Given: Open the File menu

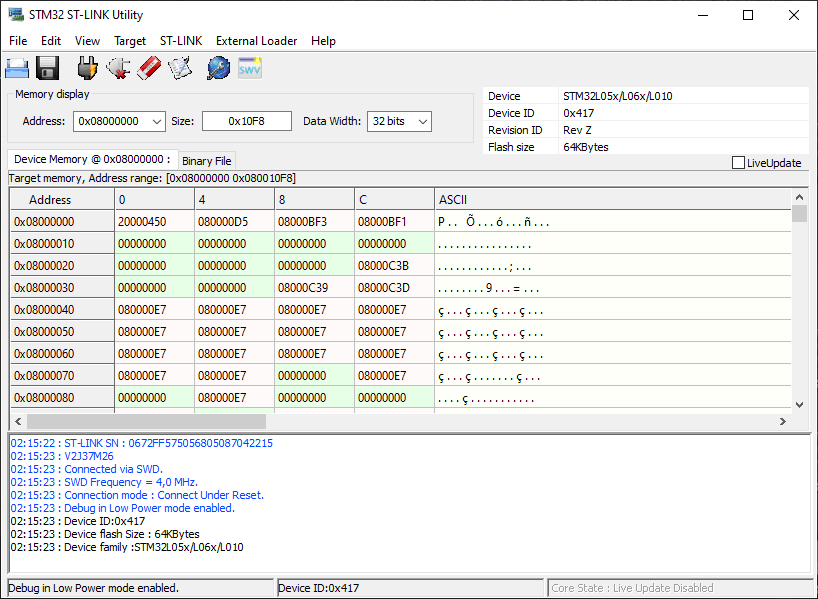Looking at the screenshot, I should [x=18, y=41].
